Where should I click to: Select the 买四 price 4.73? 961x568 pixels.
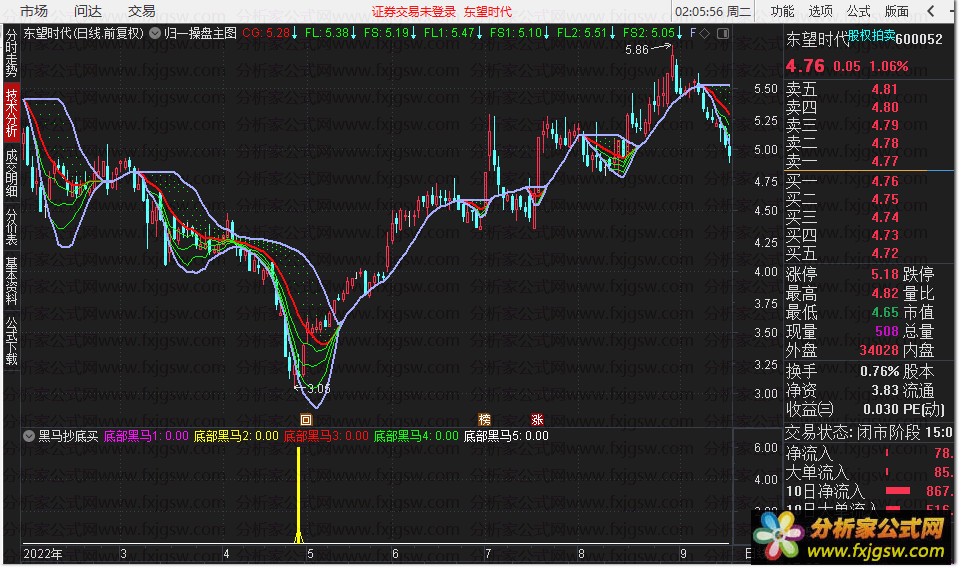pyautogui.click(x=884, y=235)
